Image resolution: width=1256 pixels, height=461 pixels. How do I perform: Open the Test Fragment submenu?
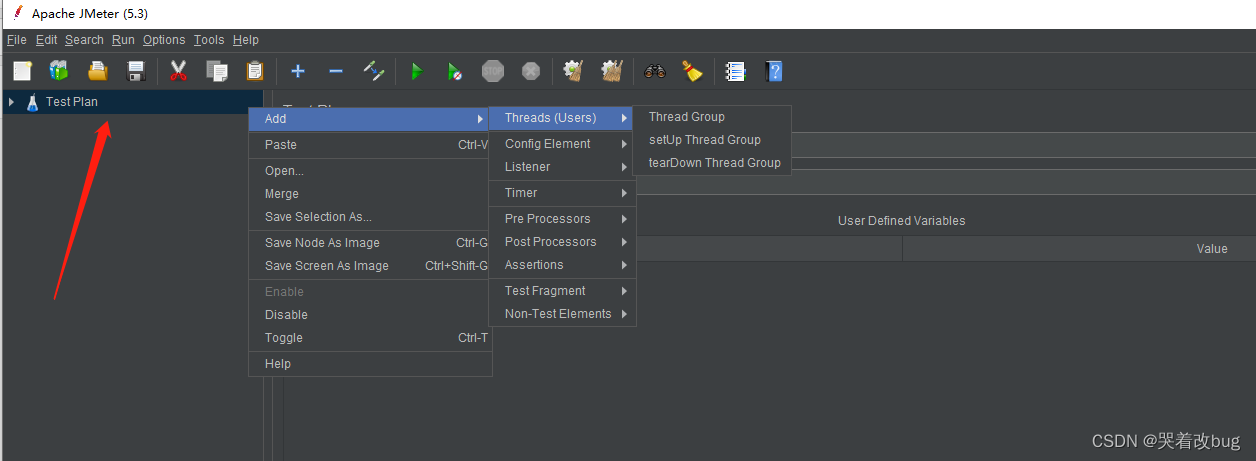[562, 291]
